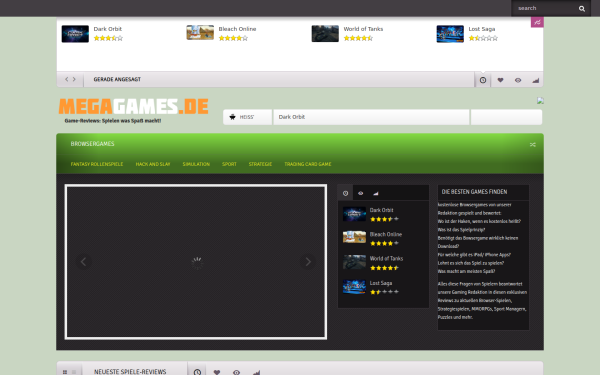This screenshot has height=375, width=600.
Task: Select the clock tab in Neueste Spiele-Reviews
Action: click(197, 371)
